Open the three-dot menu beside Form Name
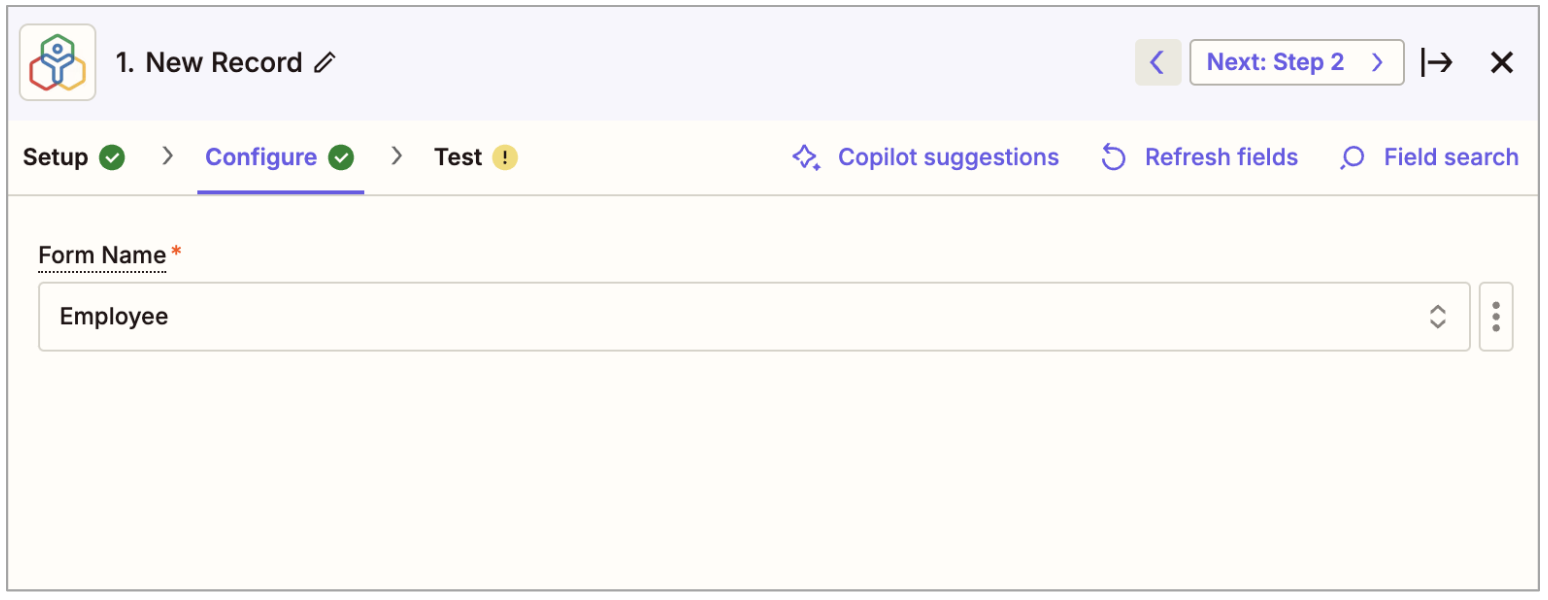1548x600 pixels. [x=1495, y=317]
